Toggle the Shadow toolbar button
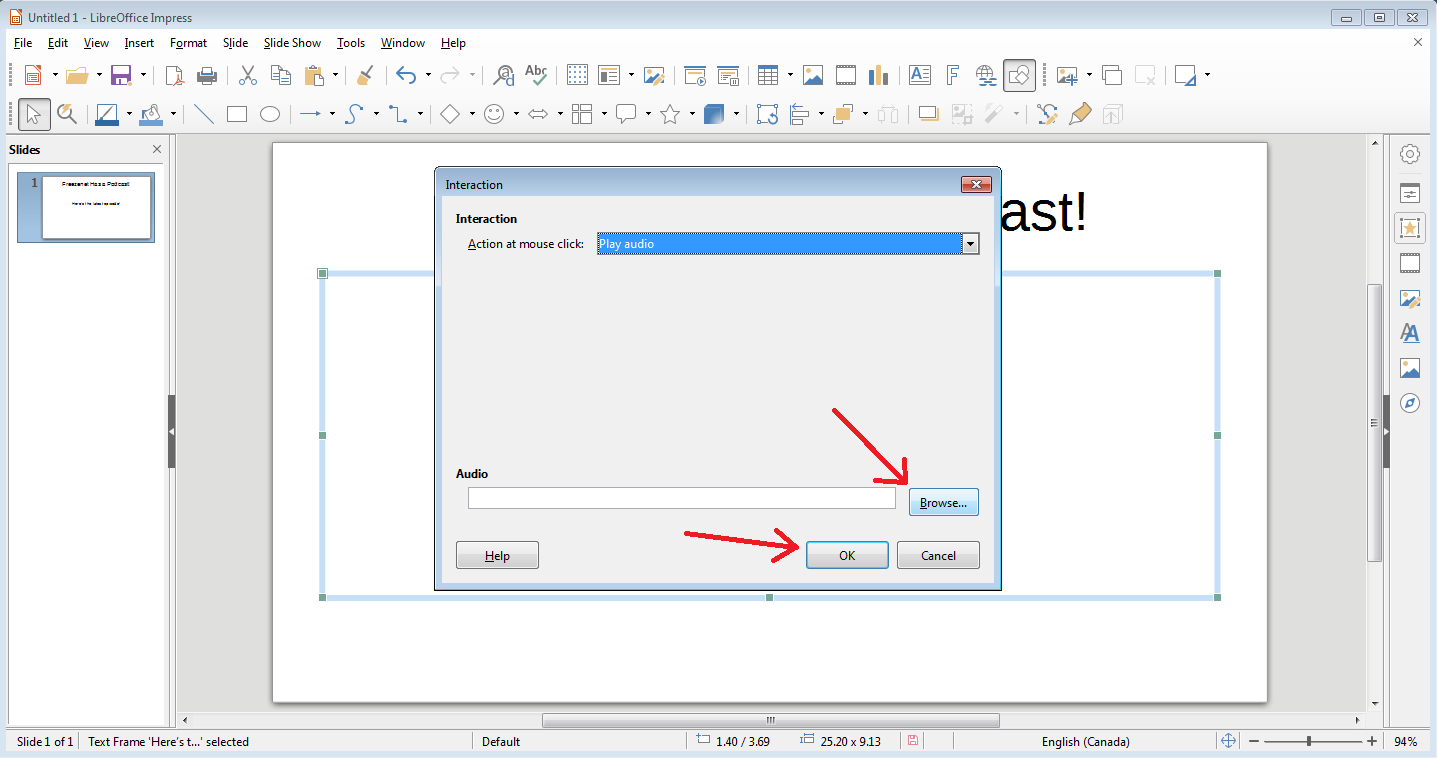The height and width of the screenshot is (758, 1437). pos(929,114)
